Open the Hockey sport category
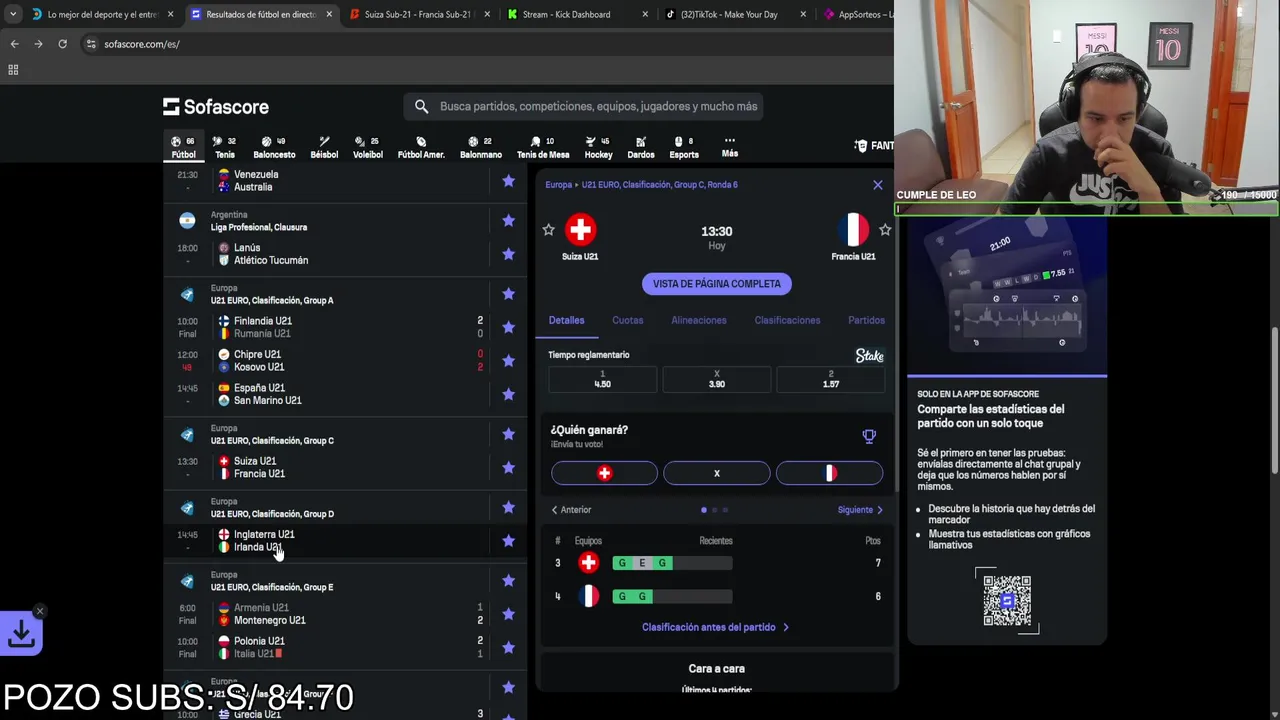This screenshot has height=720, width=1280. pyautogui.click(x=598, y=147)
